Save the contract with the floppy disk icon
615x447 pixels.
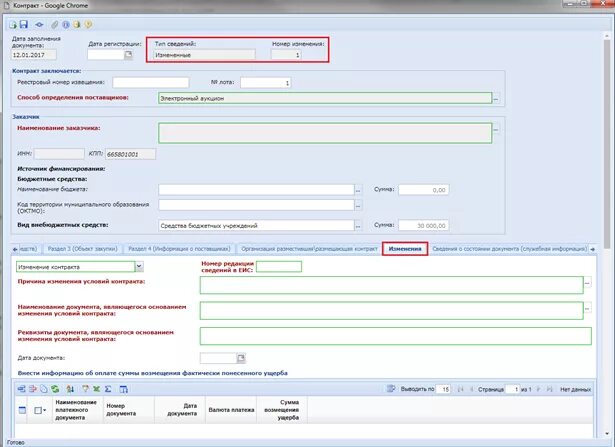pos(24,24)
